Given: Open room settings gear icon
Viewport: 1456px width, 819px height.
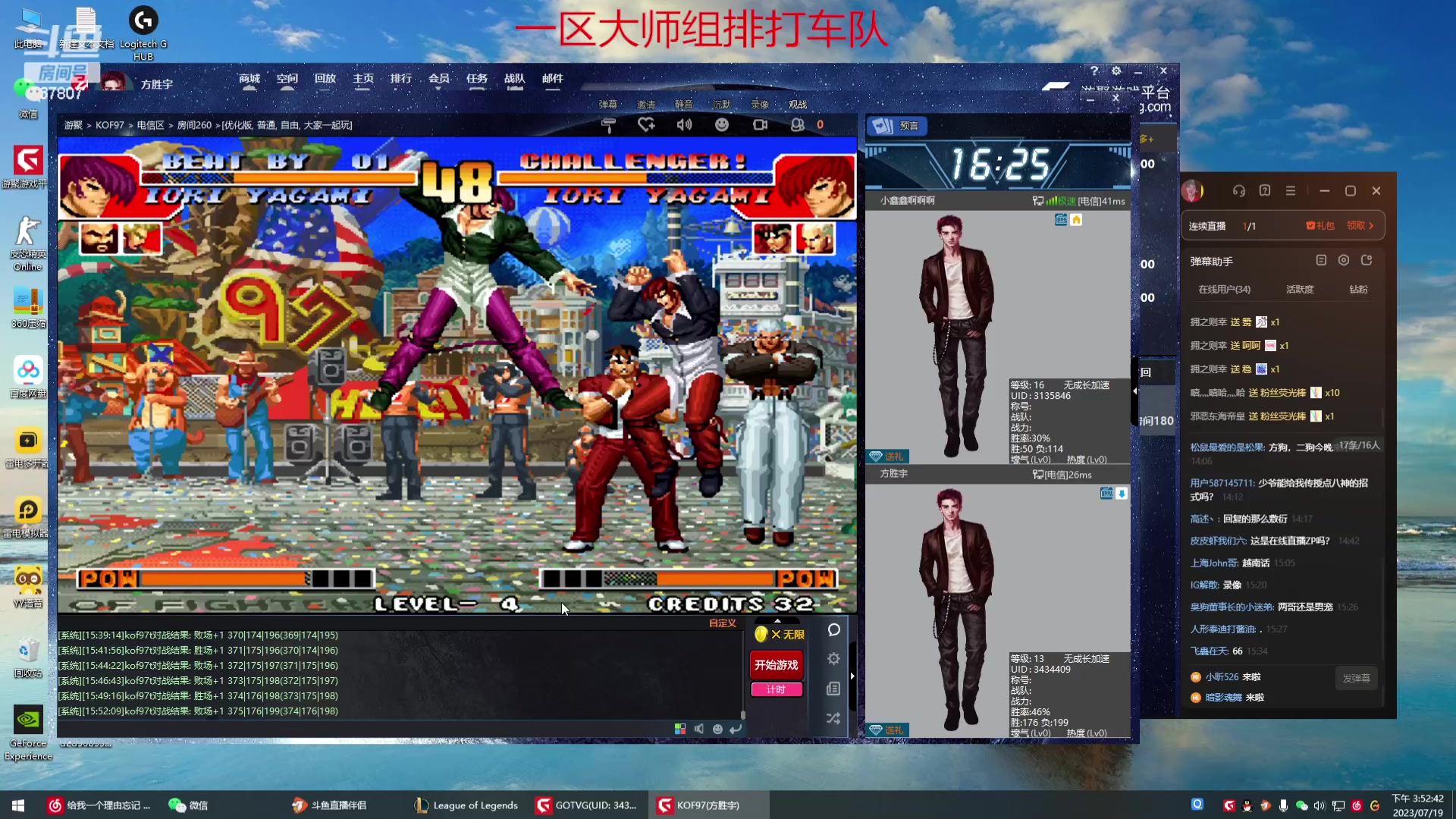Looking at the screenshot, I should 833,659.
